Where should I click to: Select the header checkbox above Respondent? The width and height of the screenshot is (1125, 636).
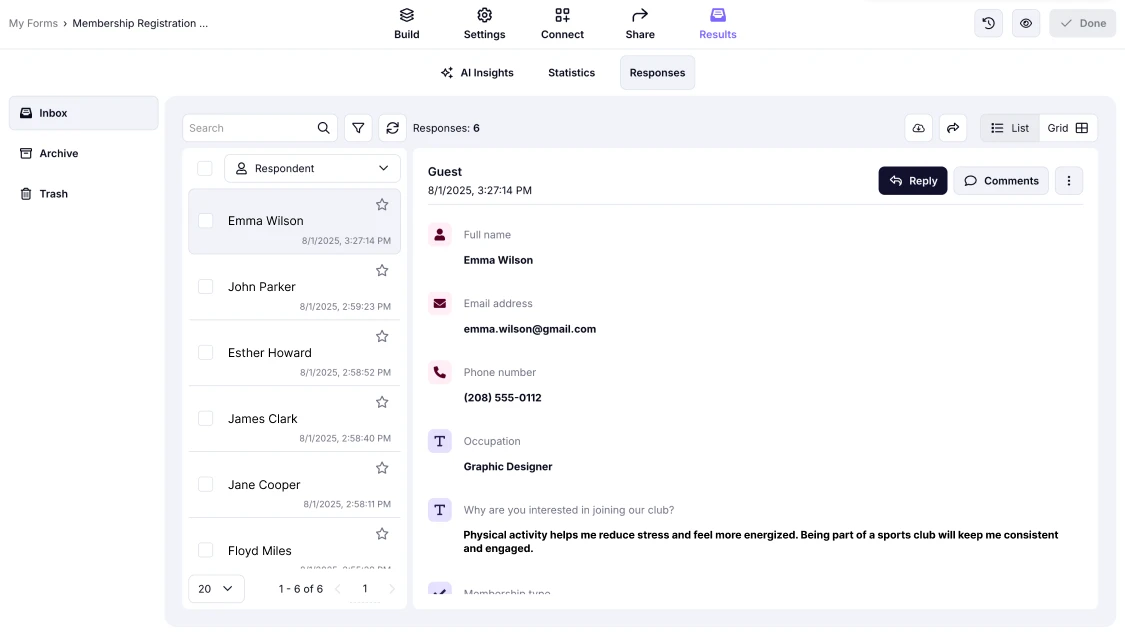[205, 168]
